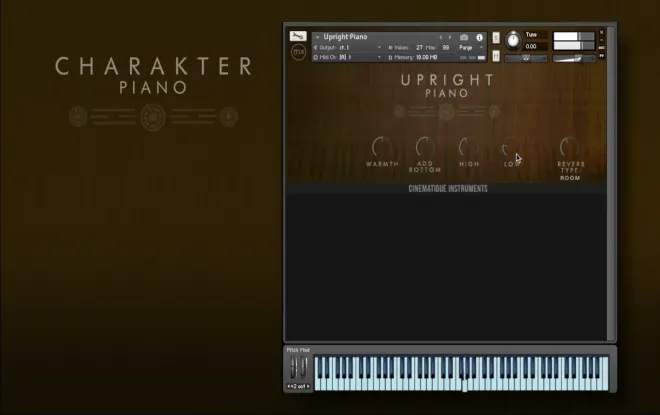This screenshot has width=660, height=415.
Task: Click the camera snapshot icon
Action: [464, 37]
